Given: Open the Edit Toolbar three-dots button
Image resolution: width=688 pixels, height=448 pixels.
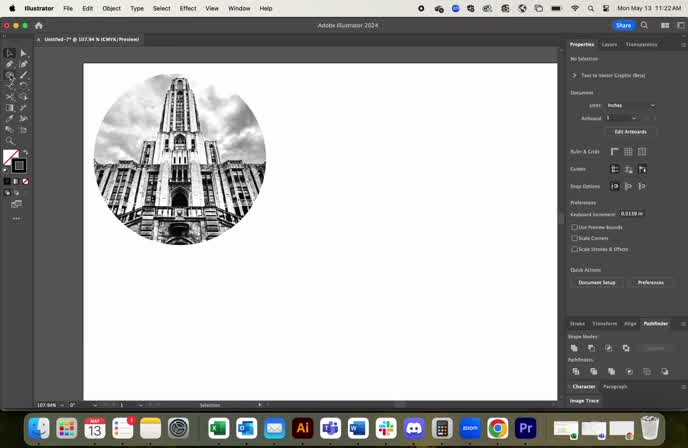Looking at the screenshot, I should [16, 218].
